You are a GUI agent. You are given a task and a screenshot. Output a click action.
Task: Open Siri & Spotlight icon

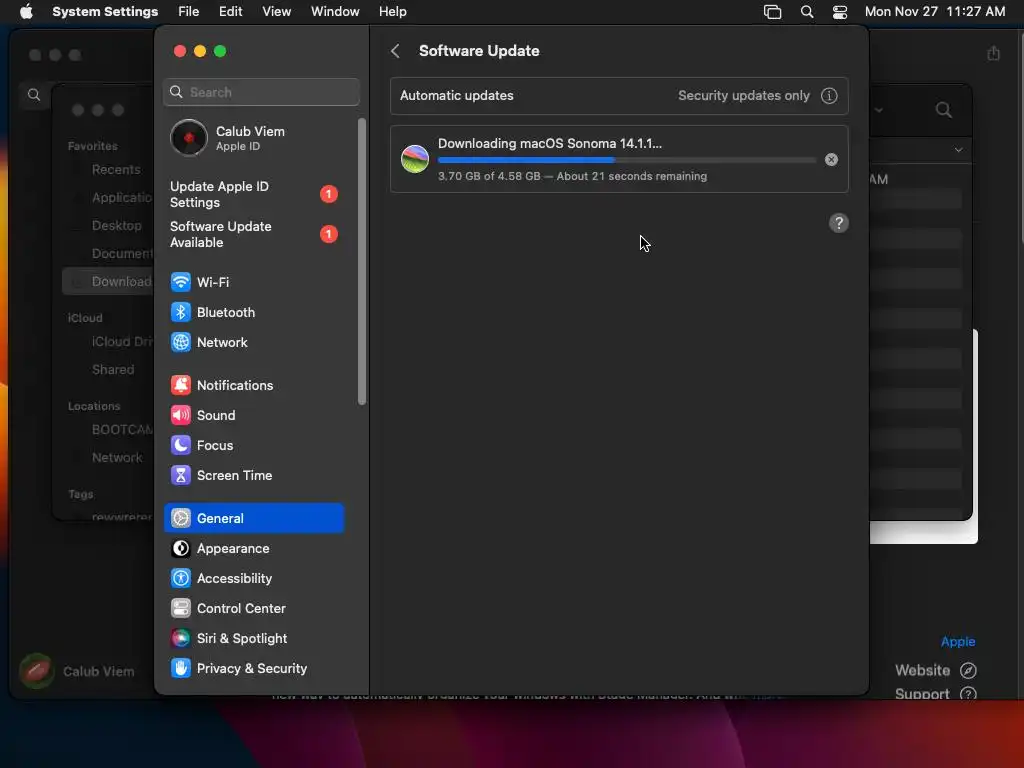point(181,639)
